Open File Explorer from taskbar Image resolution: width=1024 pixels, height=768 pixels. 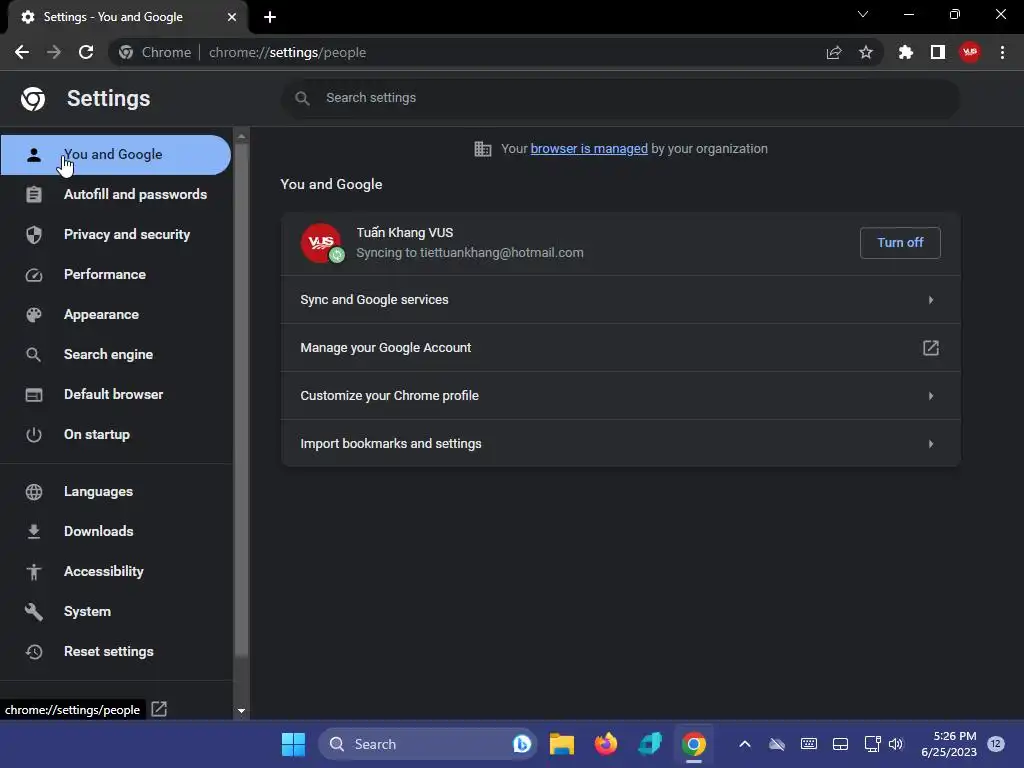562,744
